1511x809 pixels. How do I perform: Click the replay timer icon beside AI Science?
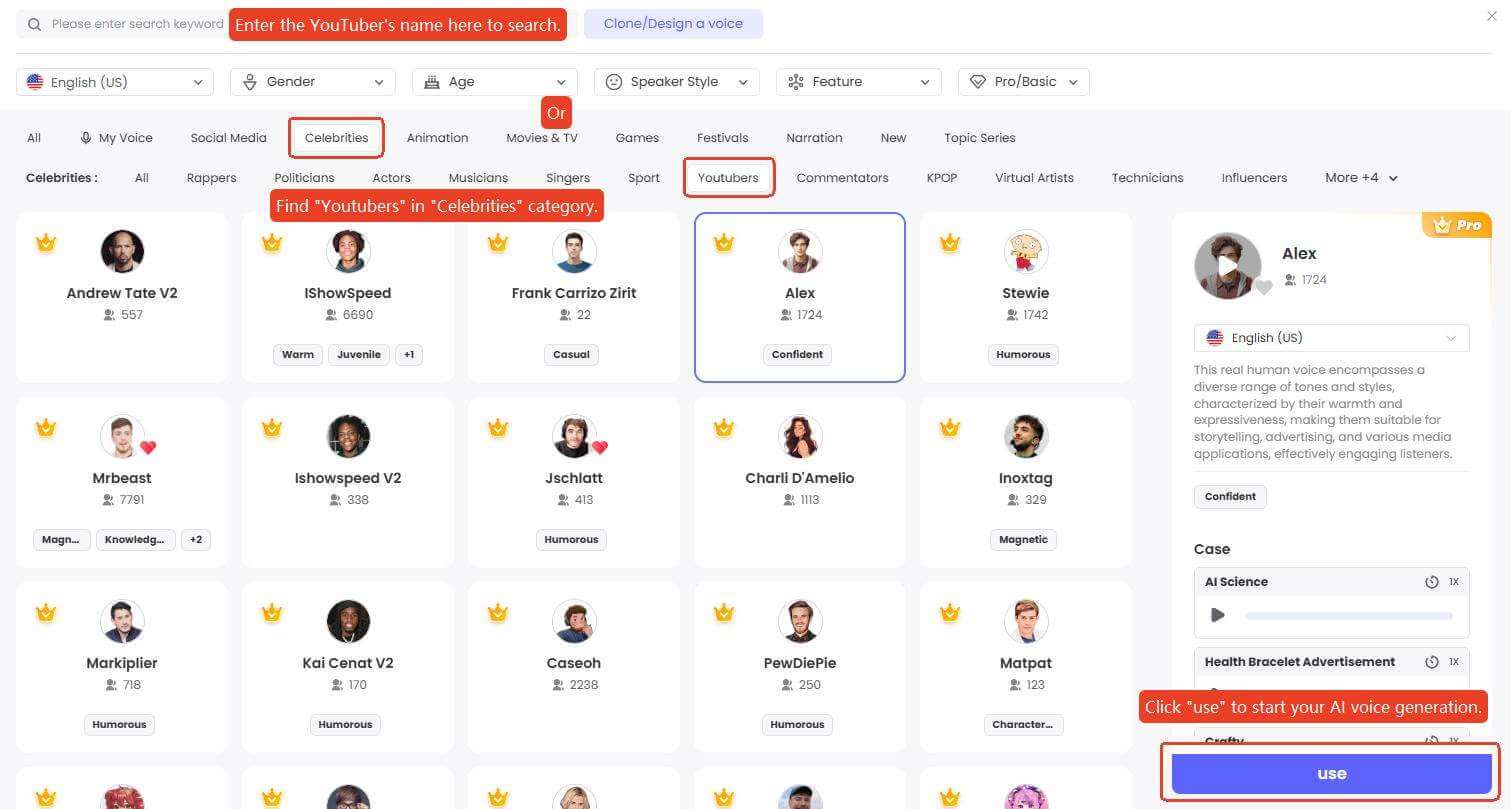1430,581
